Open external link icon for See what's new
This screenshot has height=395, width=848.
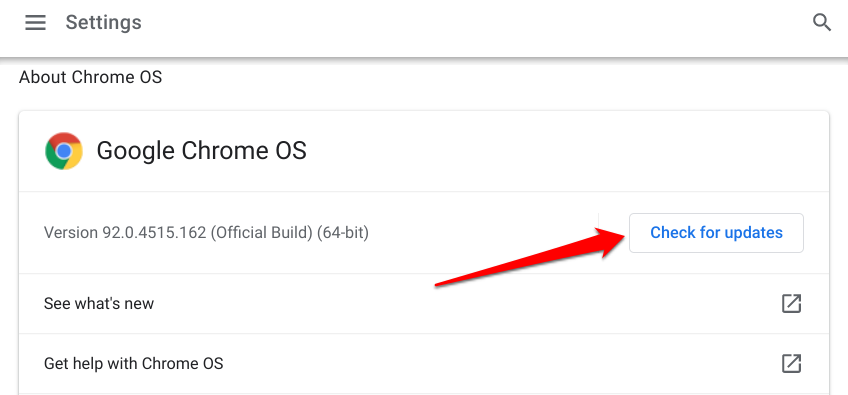791,304
